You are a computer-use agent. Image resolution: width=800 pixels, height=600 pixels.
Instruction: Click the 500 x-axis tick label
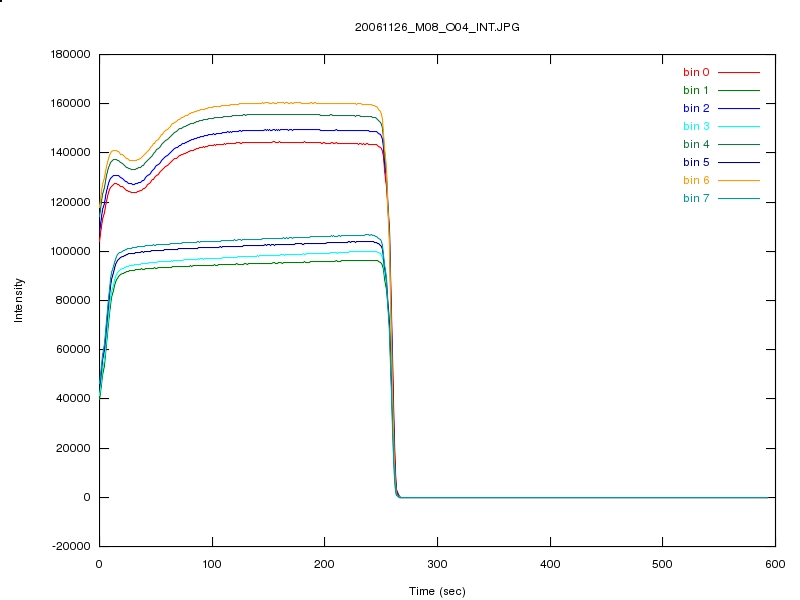pyautogui.click(x=662, y=564)
